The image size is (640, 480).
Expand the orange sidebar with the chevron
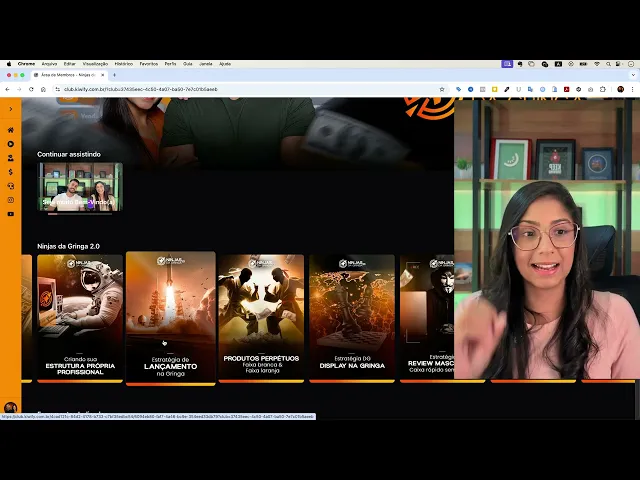[x=11, y=109]
